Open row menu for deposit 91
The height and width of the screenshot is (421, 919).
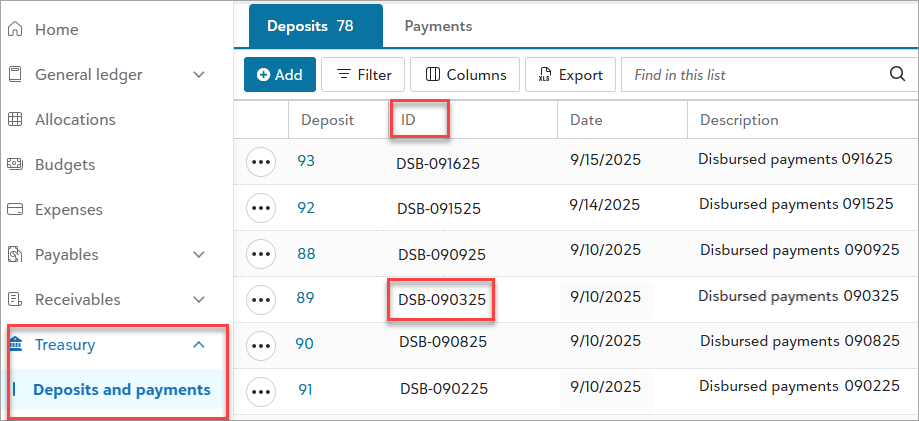pyautogui.click(x=261, y=391)
